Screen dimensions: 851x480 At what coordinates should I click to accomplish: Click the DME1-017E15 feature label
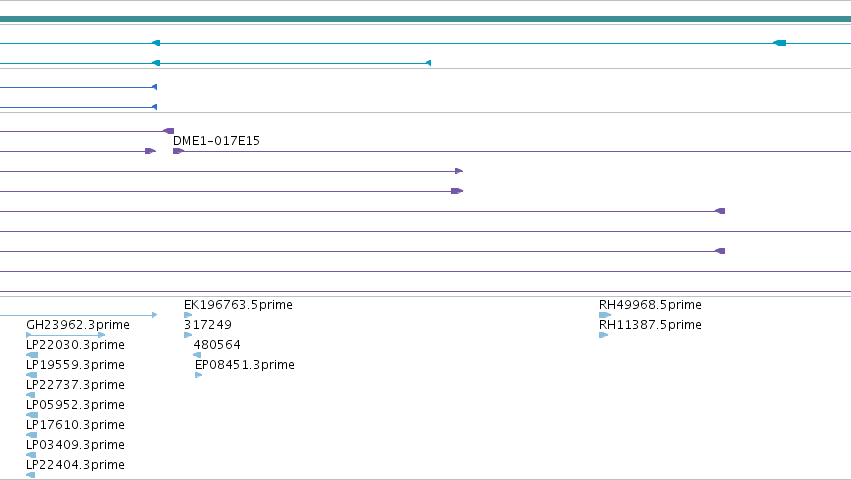pos(216,141)
